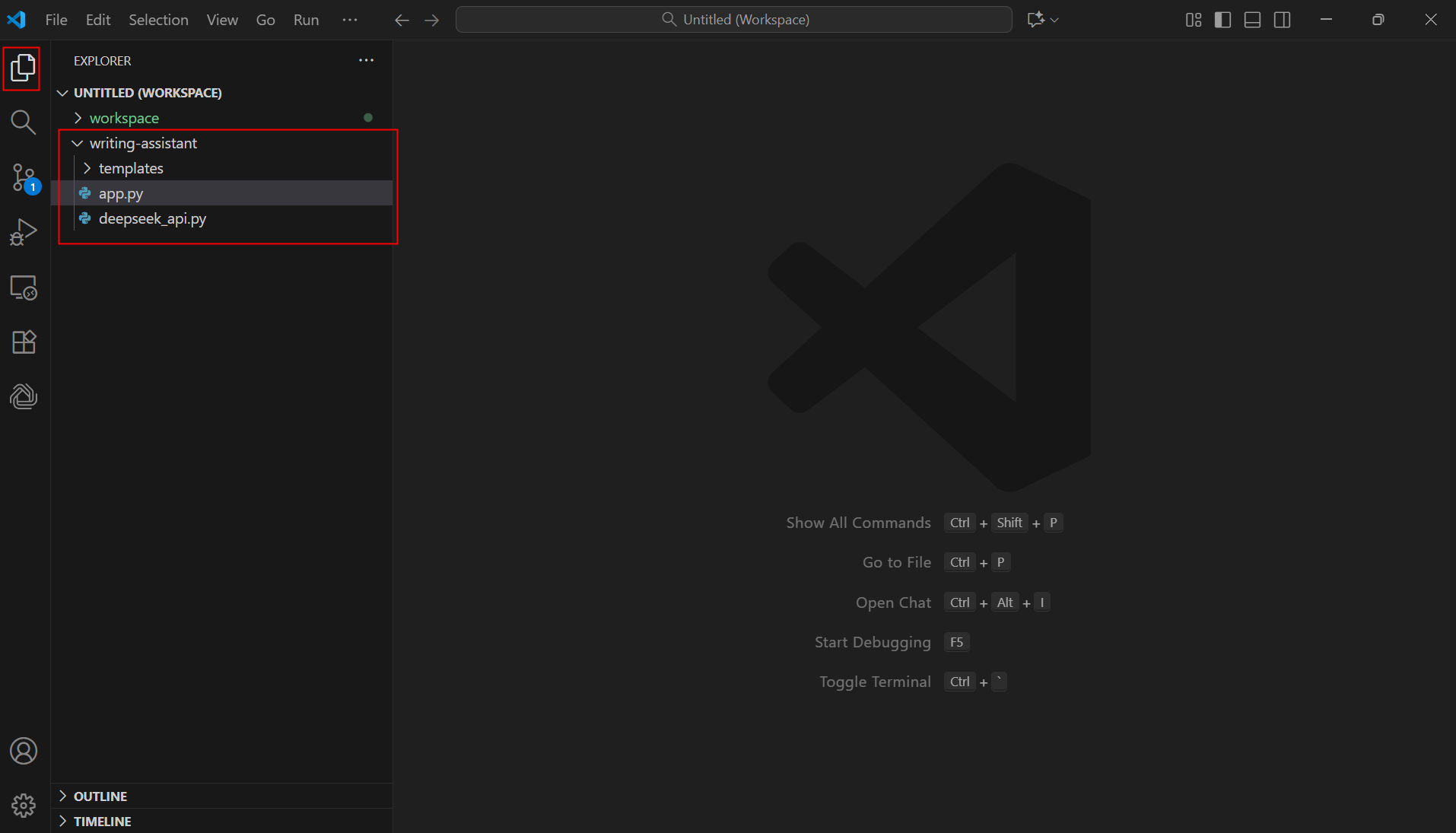Open the Run menu

[x=306, y=20]
